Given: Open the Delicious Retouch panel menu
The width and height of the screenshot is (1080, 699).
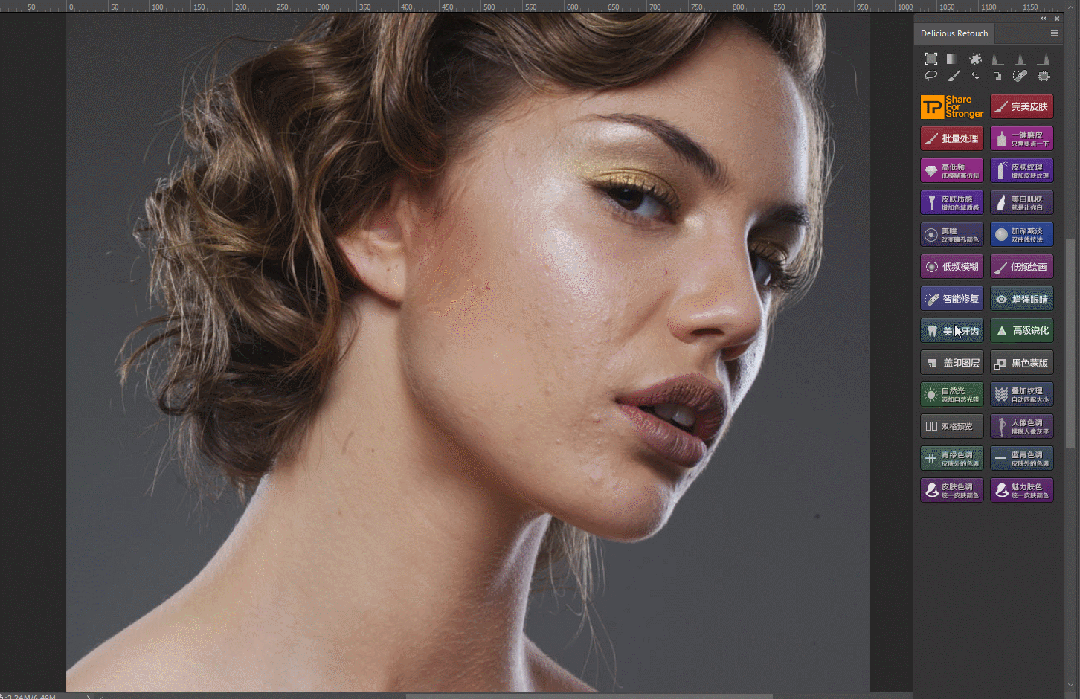Looking at the screenshot, I should (1054, 33).
